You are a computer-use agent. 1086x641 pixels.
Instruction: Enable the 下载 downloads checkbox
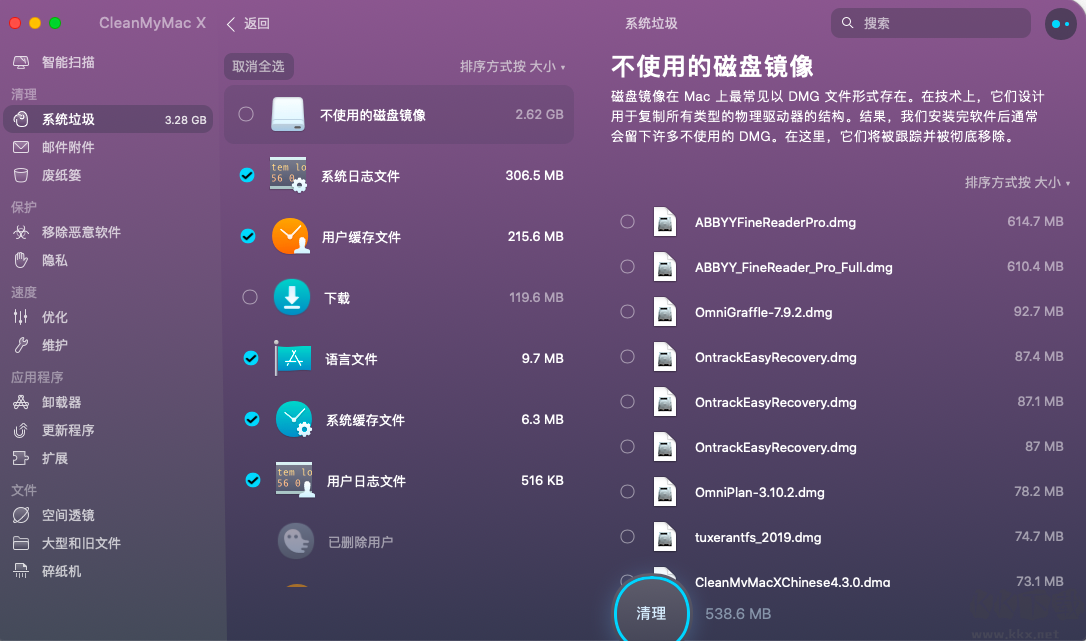point(249,297)
